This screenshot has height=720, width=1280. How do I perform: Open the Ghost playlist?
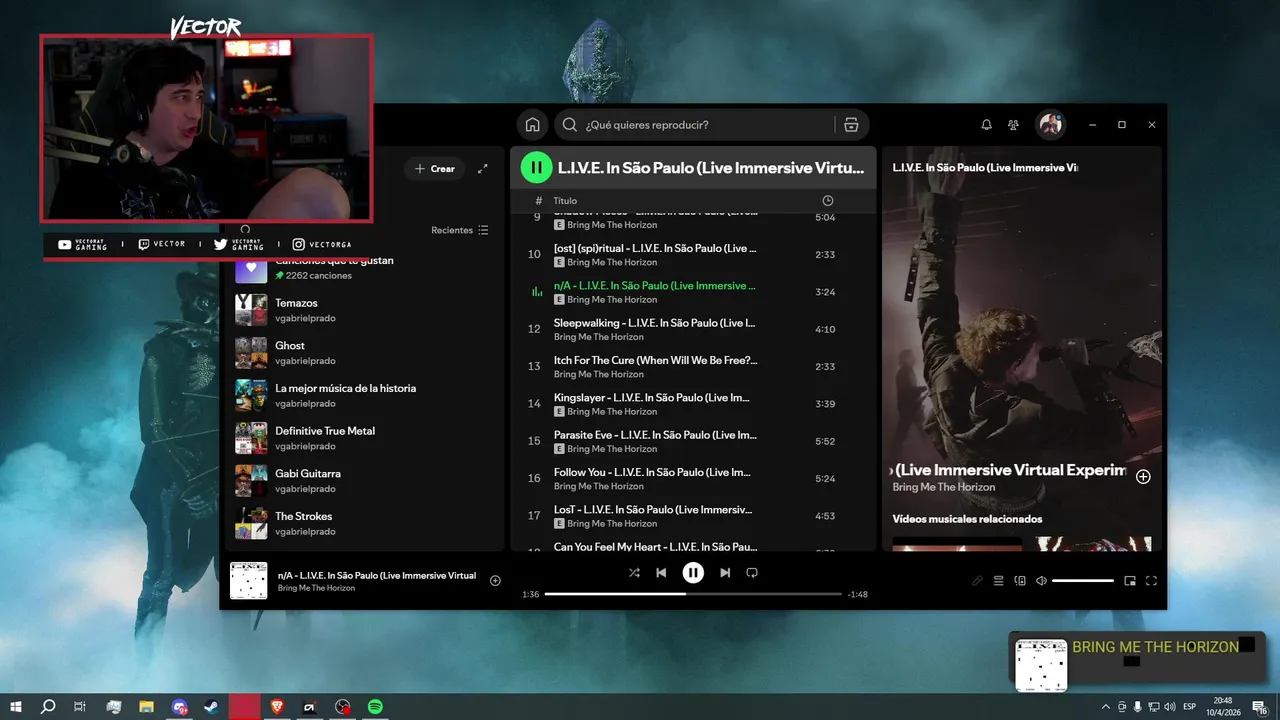coord(365,353)
